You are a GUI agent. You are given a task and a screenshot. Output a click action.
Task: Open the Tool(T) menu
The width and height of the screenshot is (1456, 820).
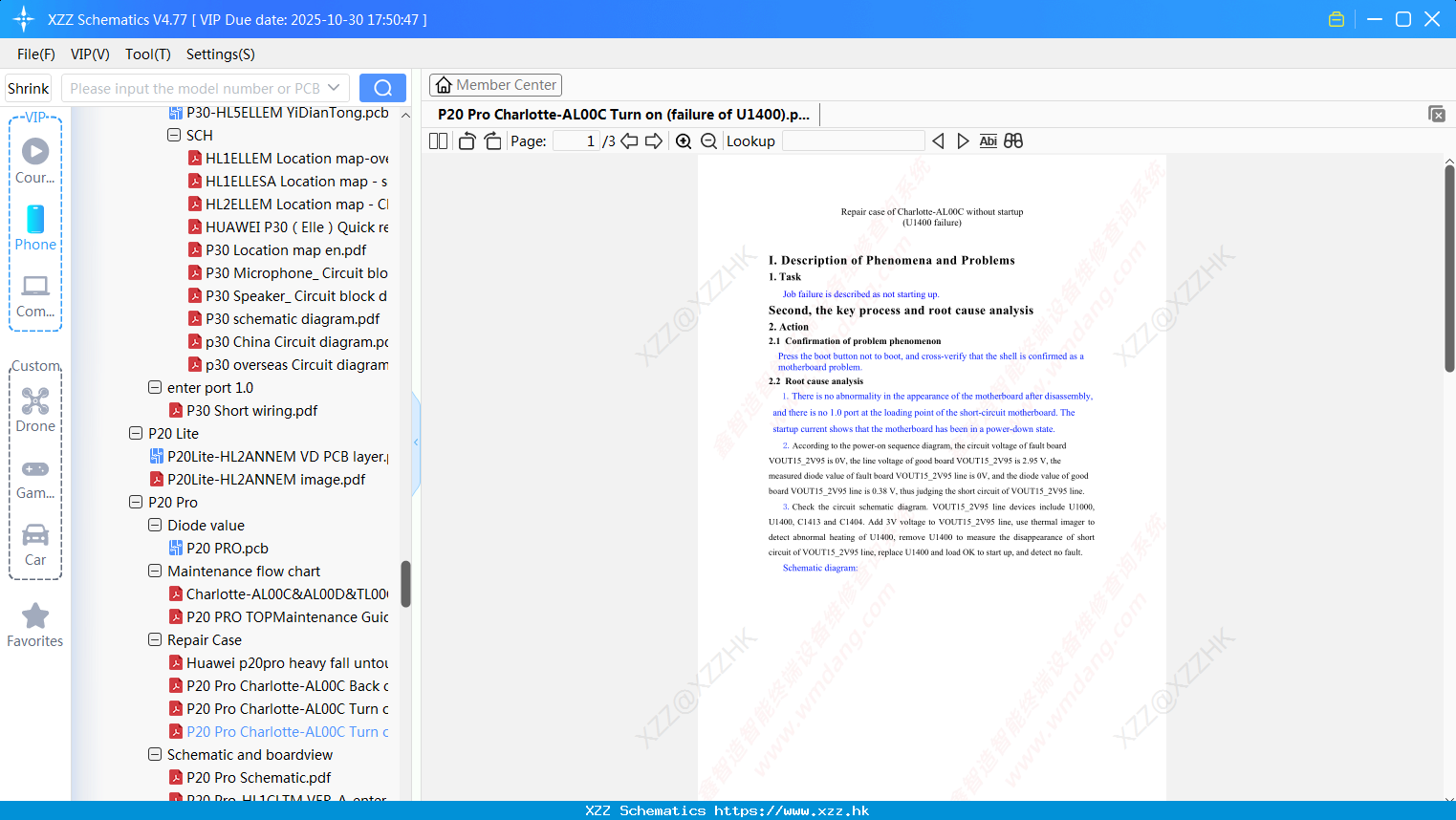pyautogui.click(x=148, y=54)
